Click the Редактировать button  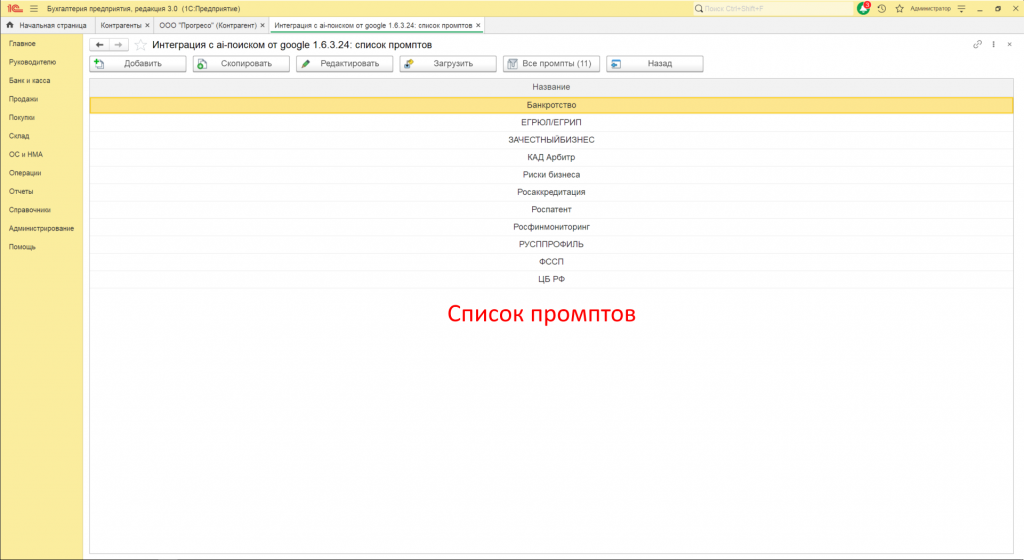pos(344,63)
